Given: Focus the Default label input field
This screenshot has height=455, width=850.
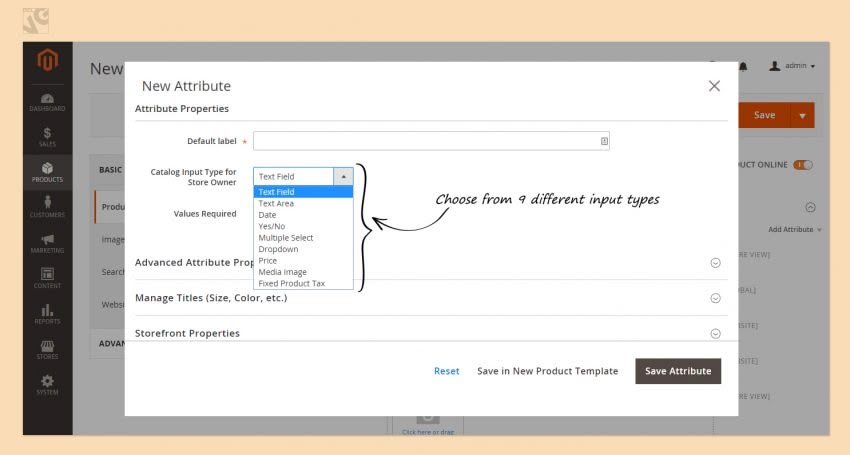Looking at the screenshot, I should 431,141.
